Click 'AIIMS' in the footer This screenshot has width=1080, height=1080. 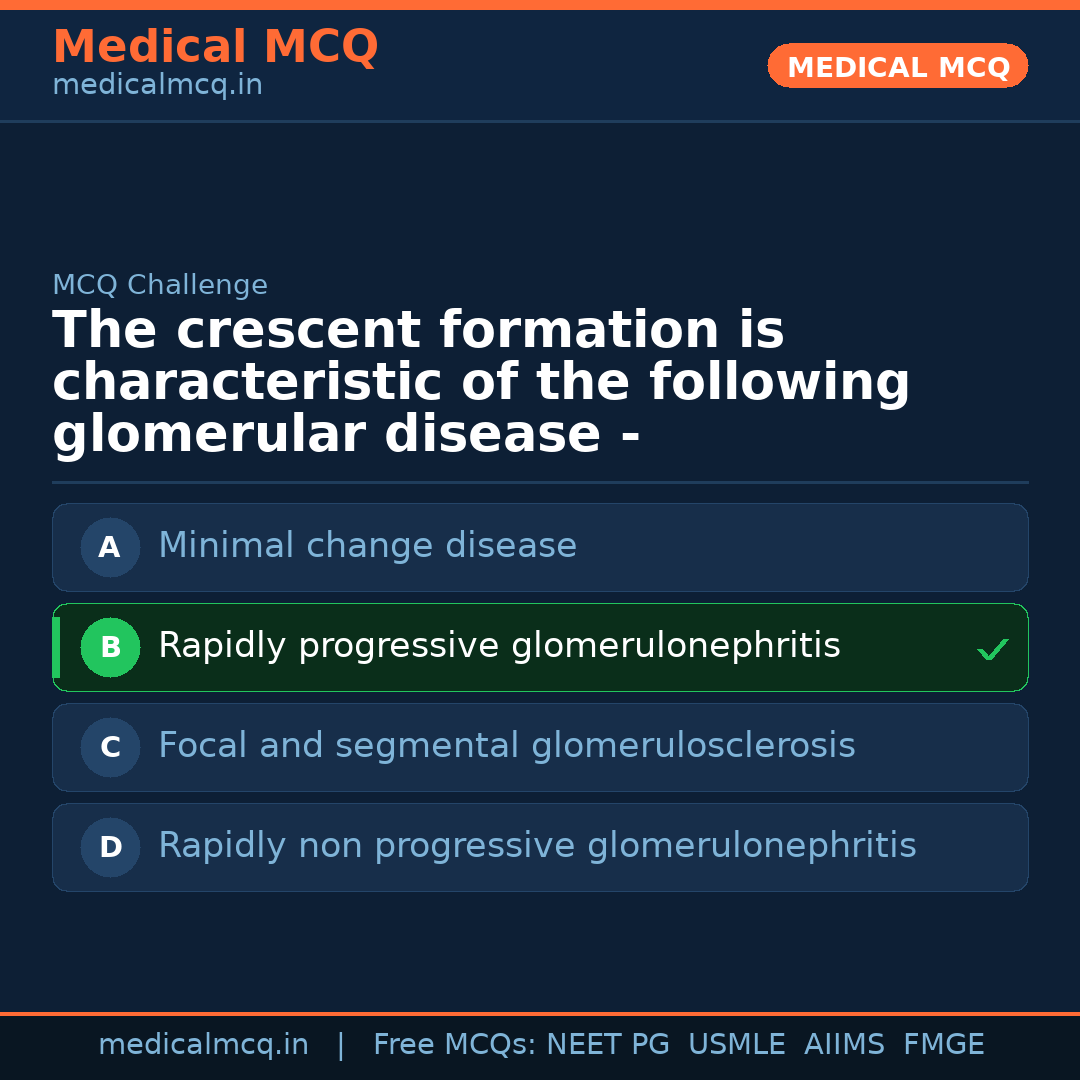point(844,1045)
